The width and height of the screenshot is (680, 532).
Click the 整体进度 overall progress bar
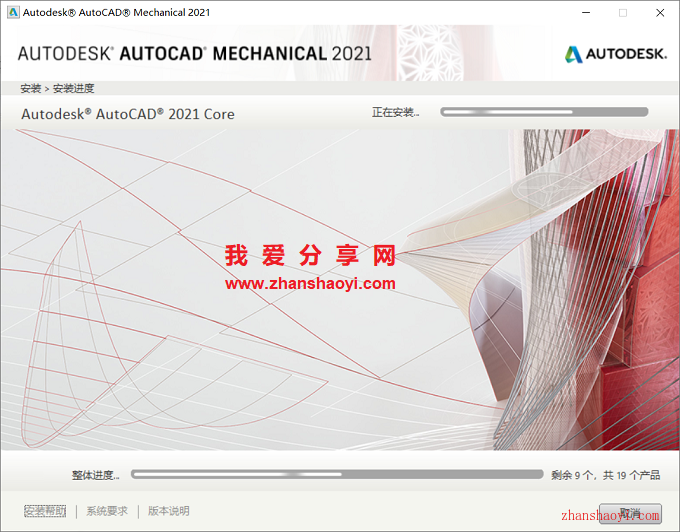click(x=337, y=474)
